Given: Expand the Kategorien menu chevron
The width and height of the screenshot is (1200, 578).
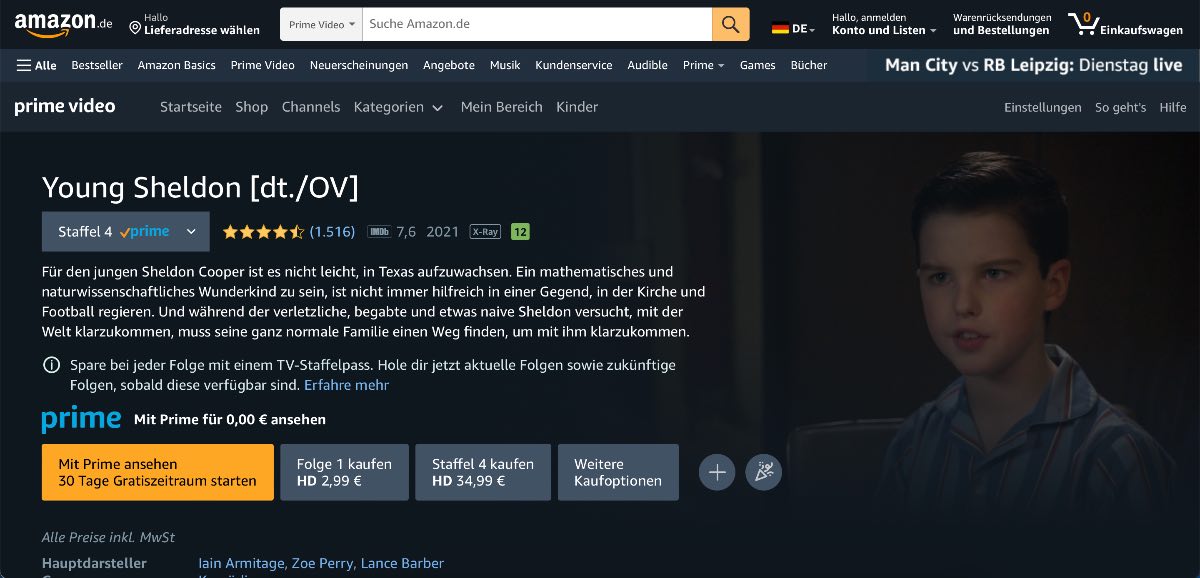Looking at the screenshot, I should point(438,107).
